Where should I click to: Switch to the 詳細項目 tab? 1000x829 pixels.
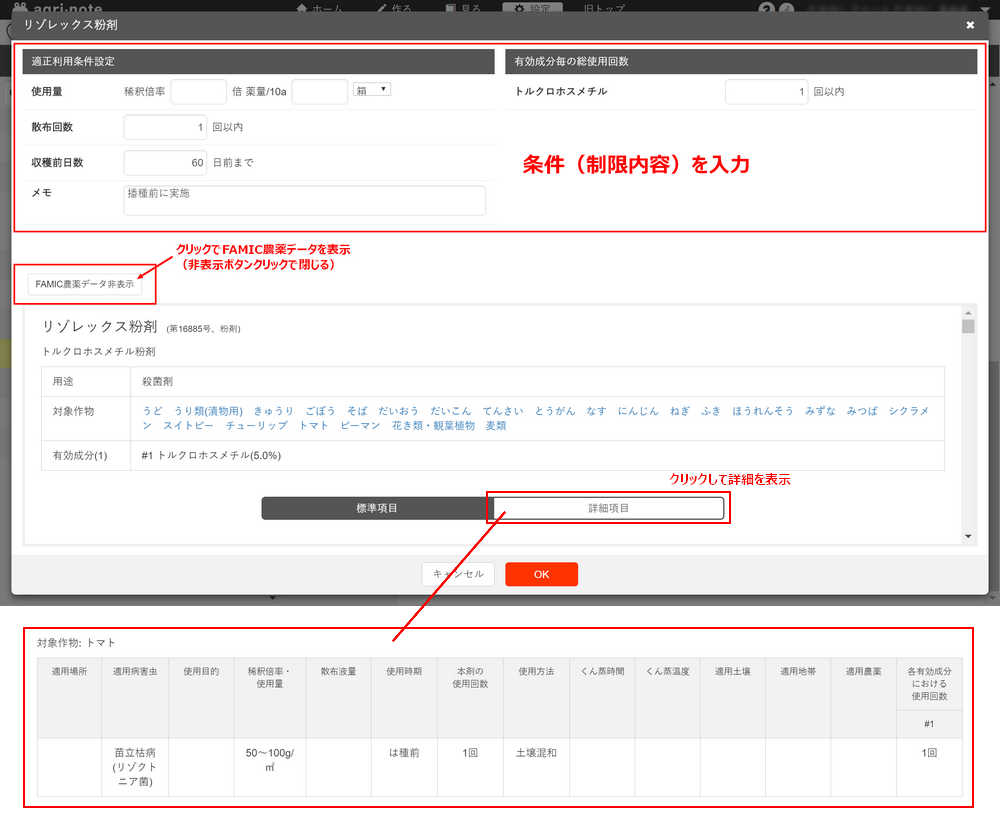point(608,508)
